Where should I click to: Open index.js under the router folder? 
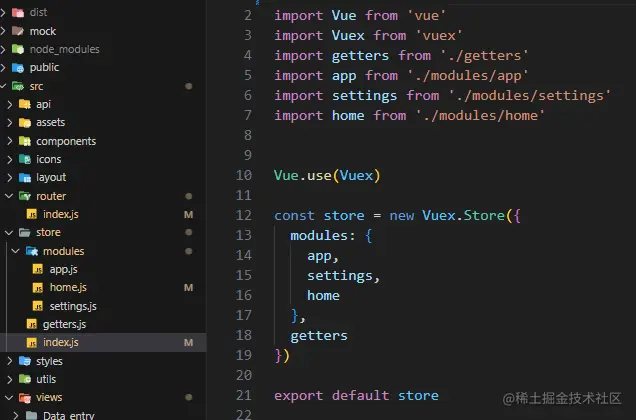[x=61, y=214]
